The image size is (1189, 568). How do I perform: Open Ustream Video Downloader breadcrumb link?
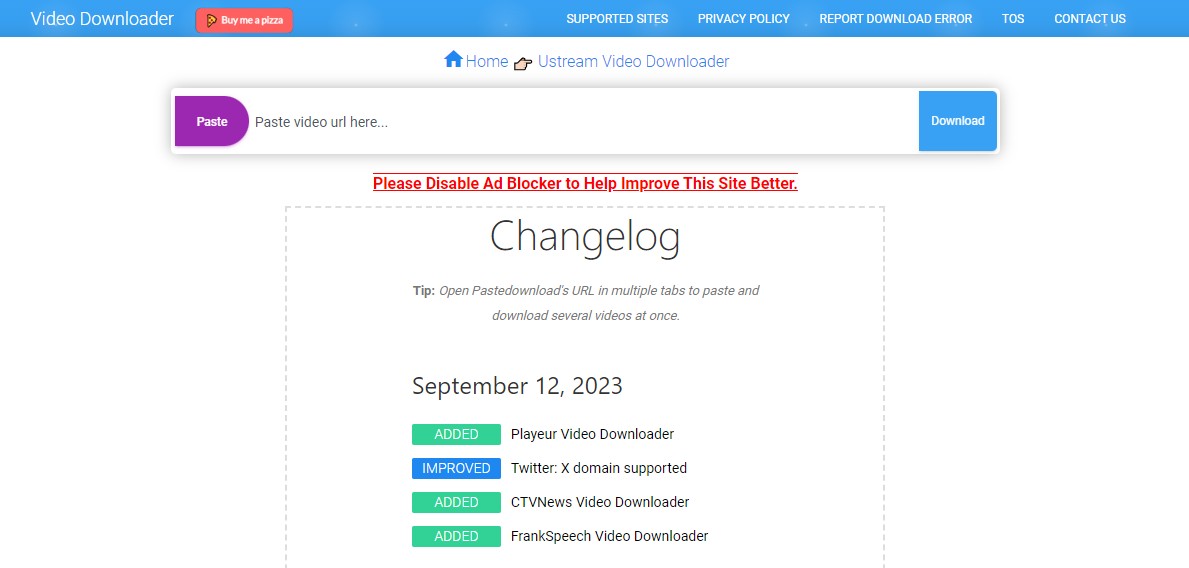(633, 62)
